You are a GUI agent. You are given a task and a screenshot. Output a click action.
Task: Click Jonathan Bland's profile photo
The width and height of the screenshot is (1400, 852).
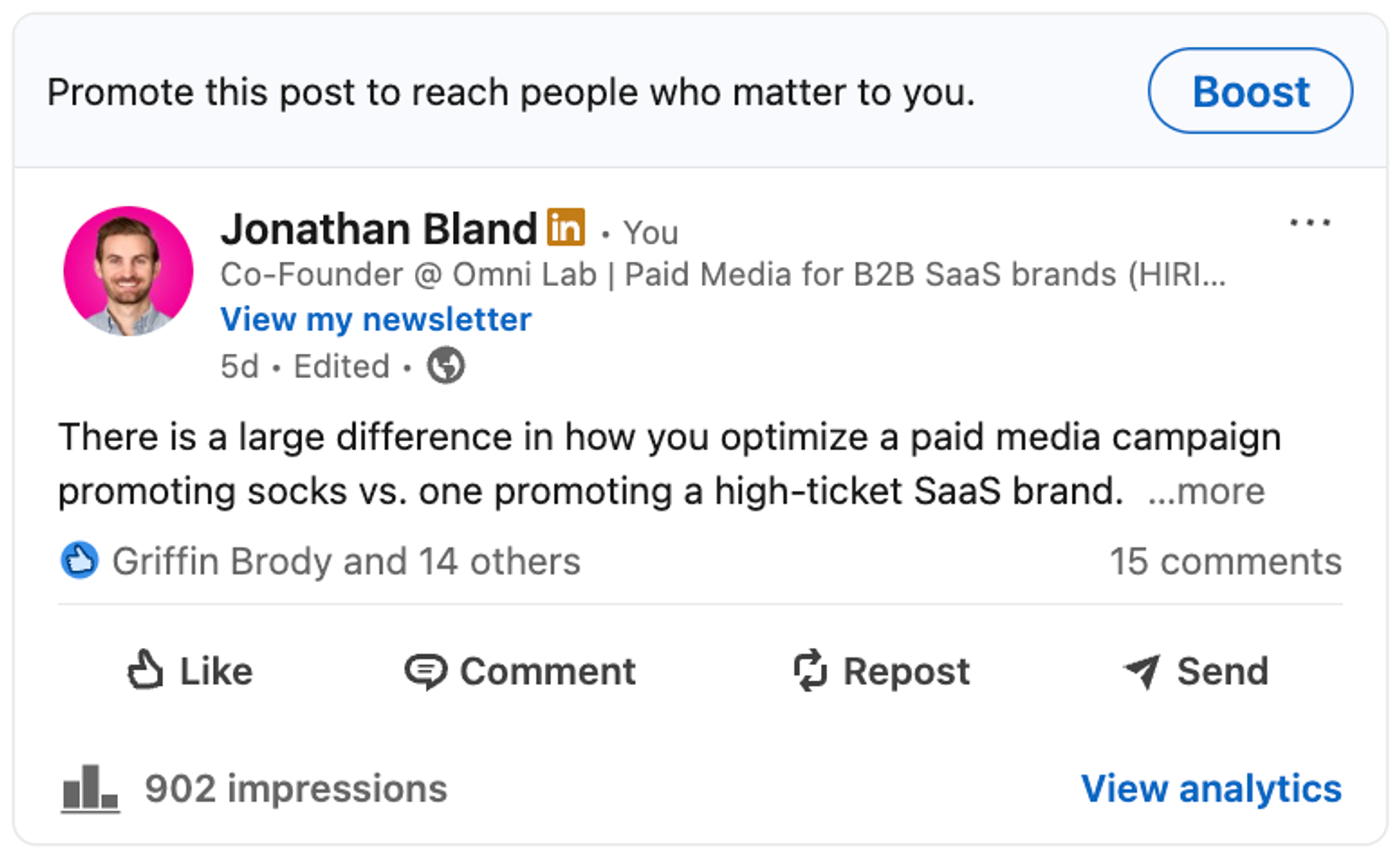[x=128, y=271]
